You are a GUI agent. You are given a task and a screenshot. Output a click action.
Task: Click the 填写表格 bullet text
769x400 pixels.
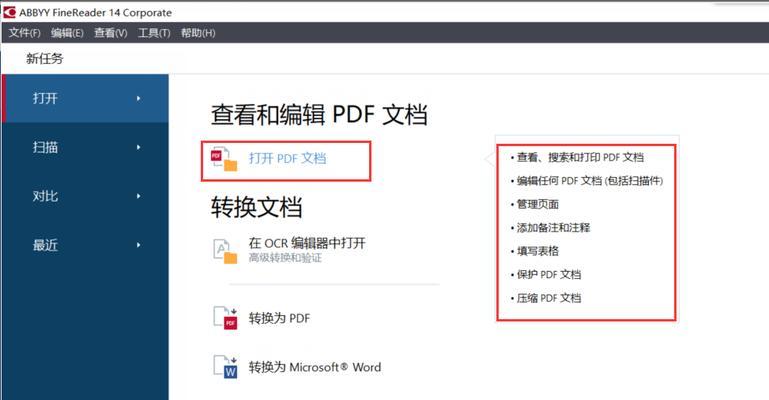[538, 251]
